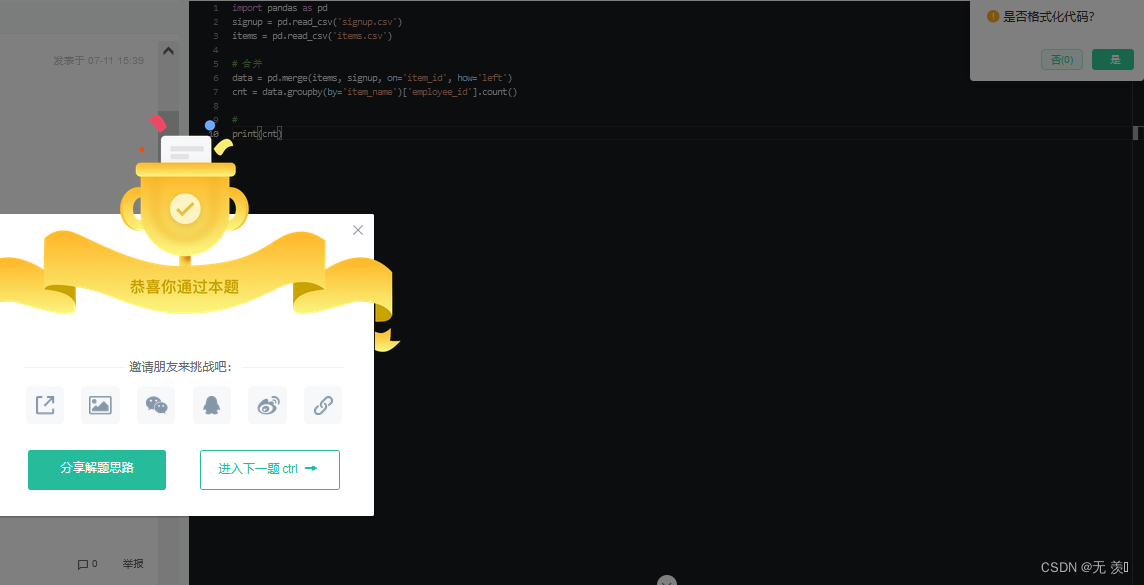Click the 发表于 07-11 15:39 timestamp
The image size is (1144, 585).
(98, 61)
